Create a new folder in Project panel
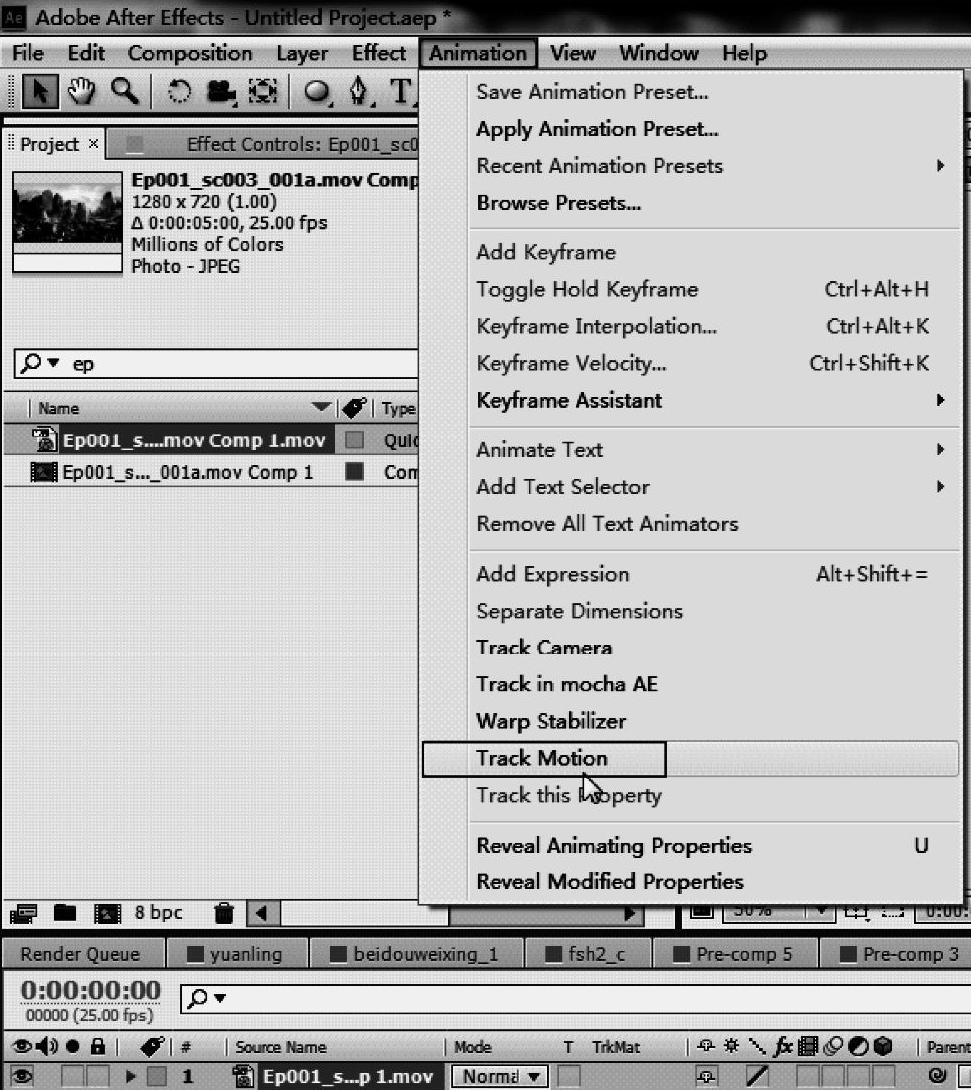This screenshot has height=1090, width=971. [65, 912]
